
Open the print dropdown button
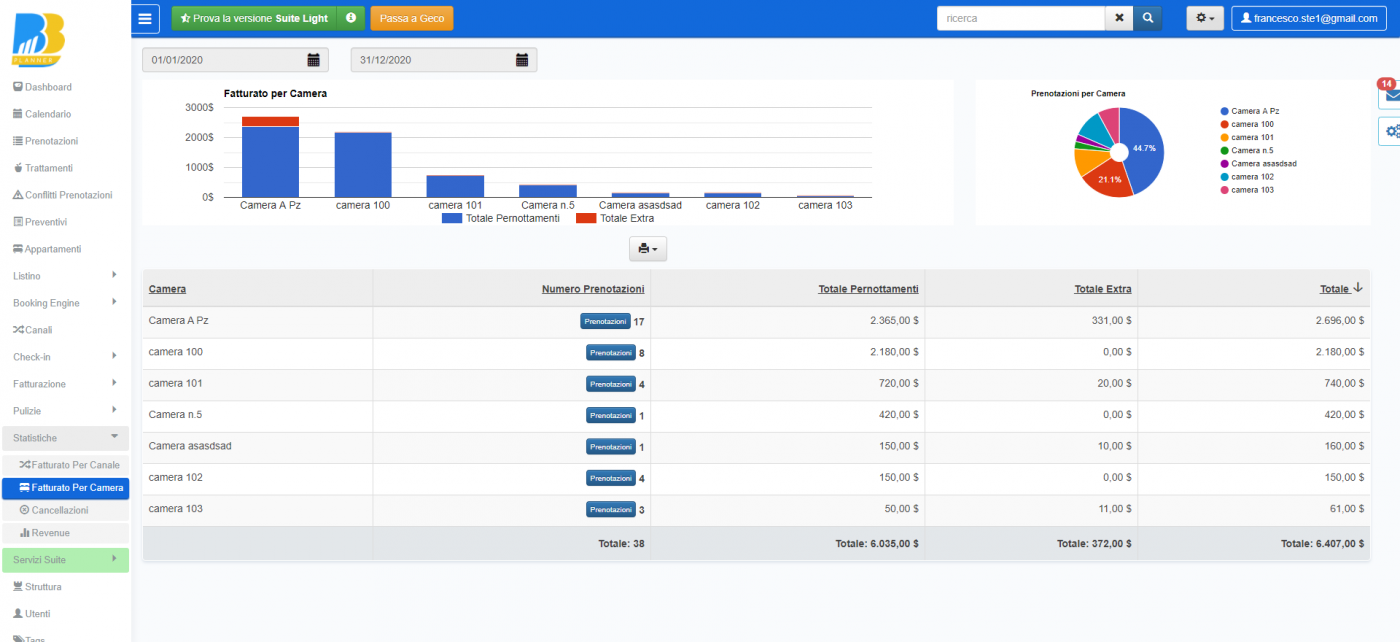[648, 249]
